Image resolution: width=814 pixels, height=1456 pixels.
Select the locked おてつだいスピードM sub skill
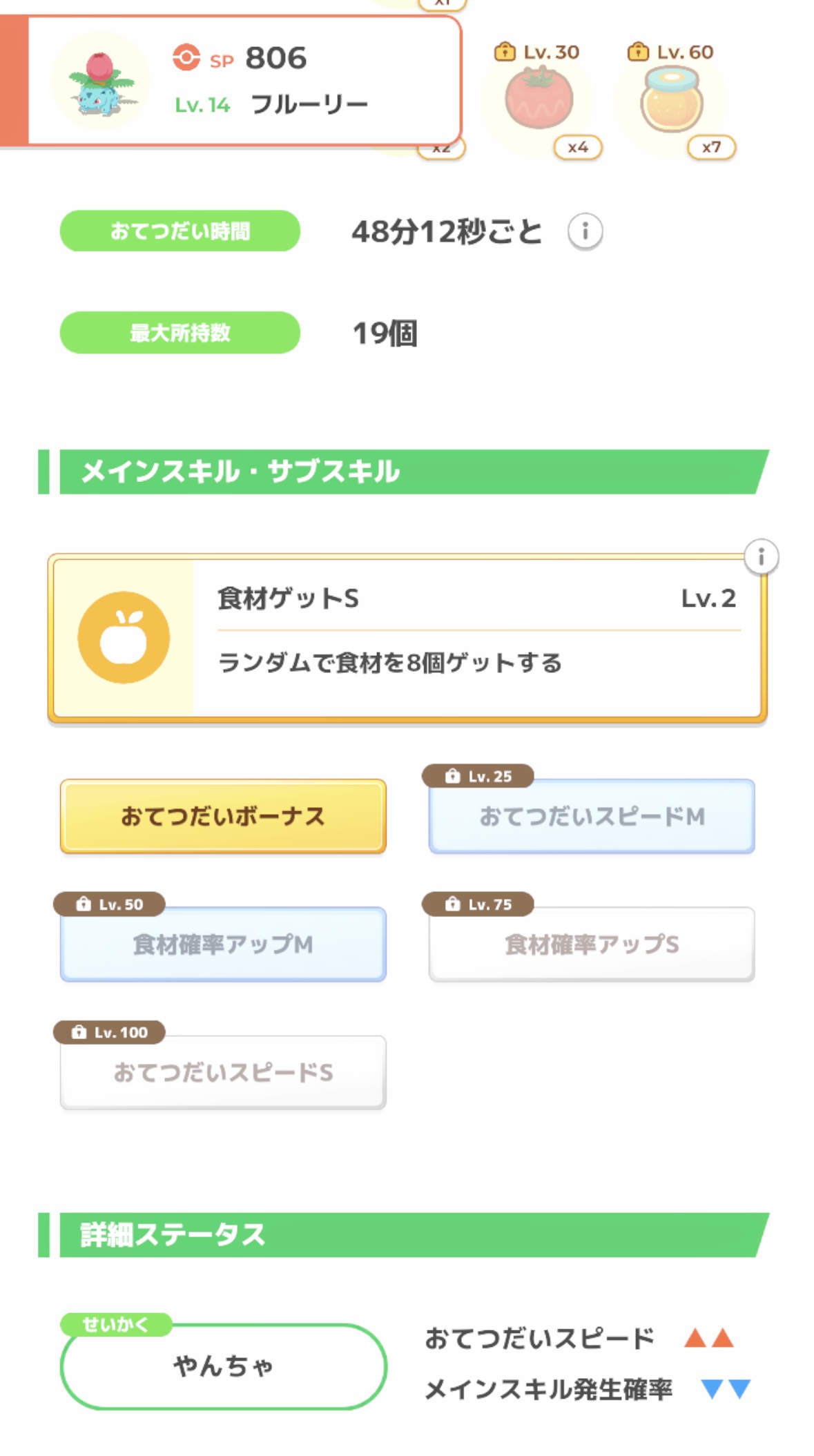tap(592, 816)
